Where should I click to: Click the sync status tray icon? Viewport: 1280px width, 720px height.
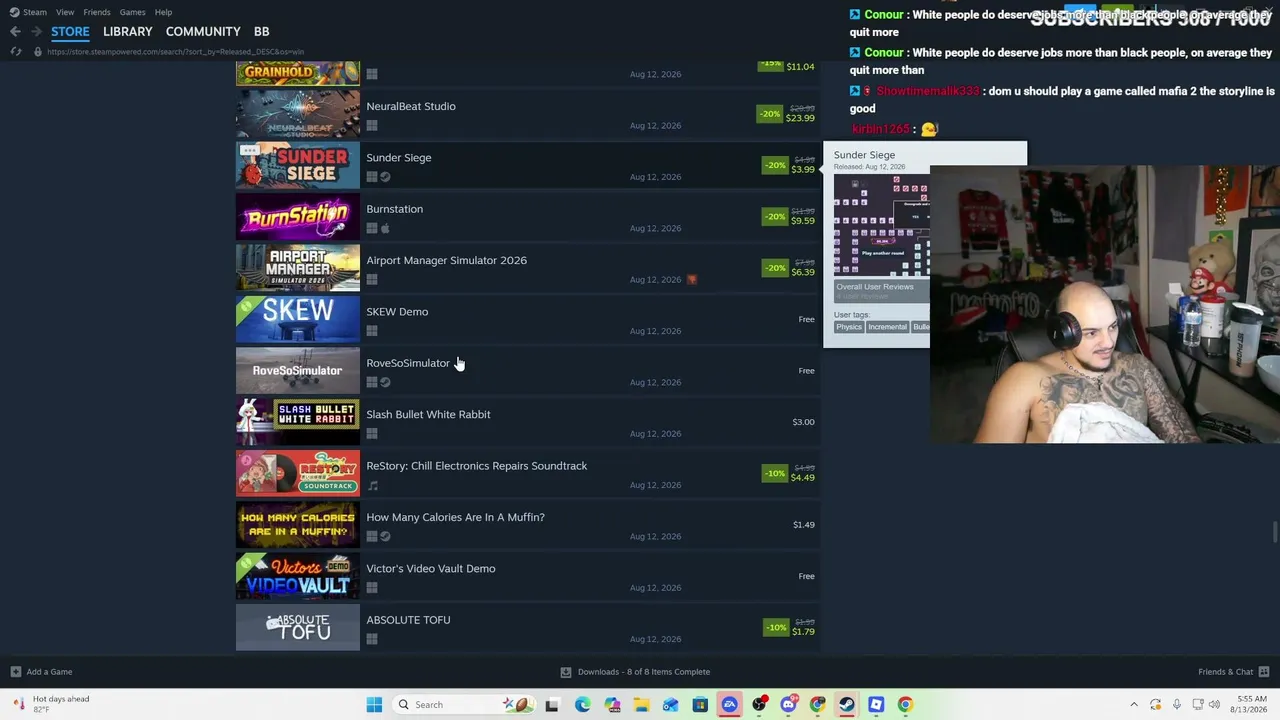tap(1156, 705)
